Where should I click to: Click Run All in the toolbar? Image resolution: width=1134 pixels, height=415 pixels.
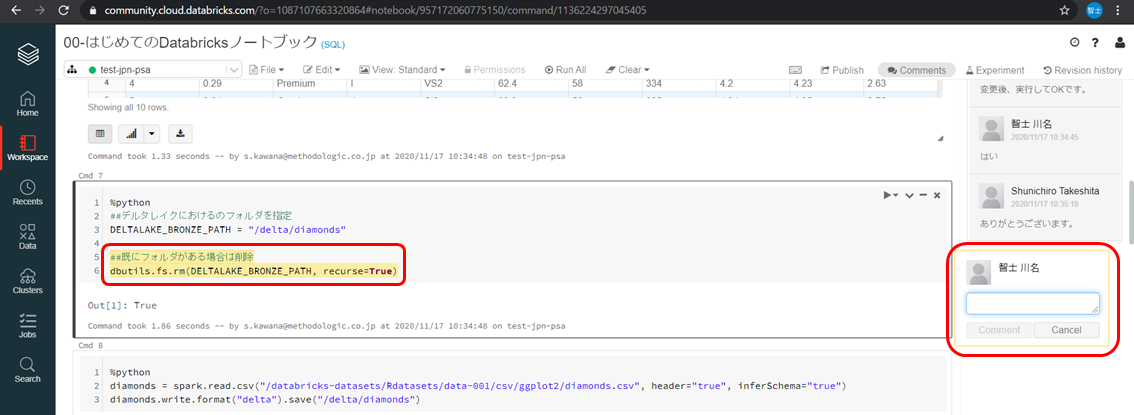pyautogui.click(x=566, y=70)
